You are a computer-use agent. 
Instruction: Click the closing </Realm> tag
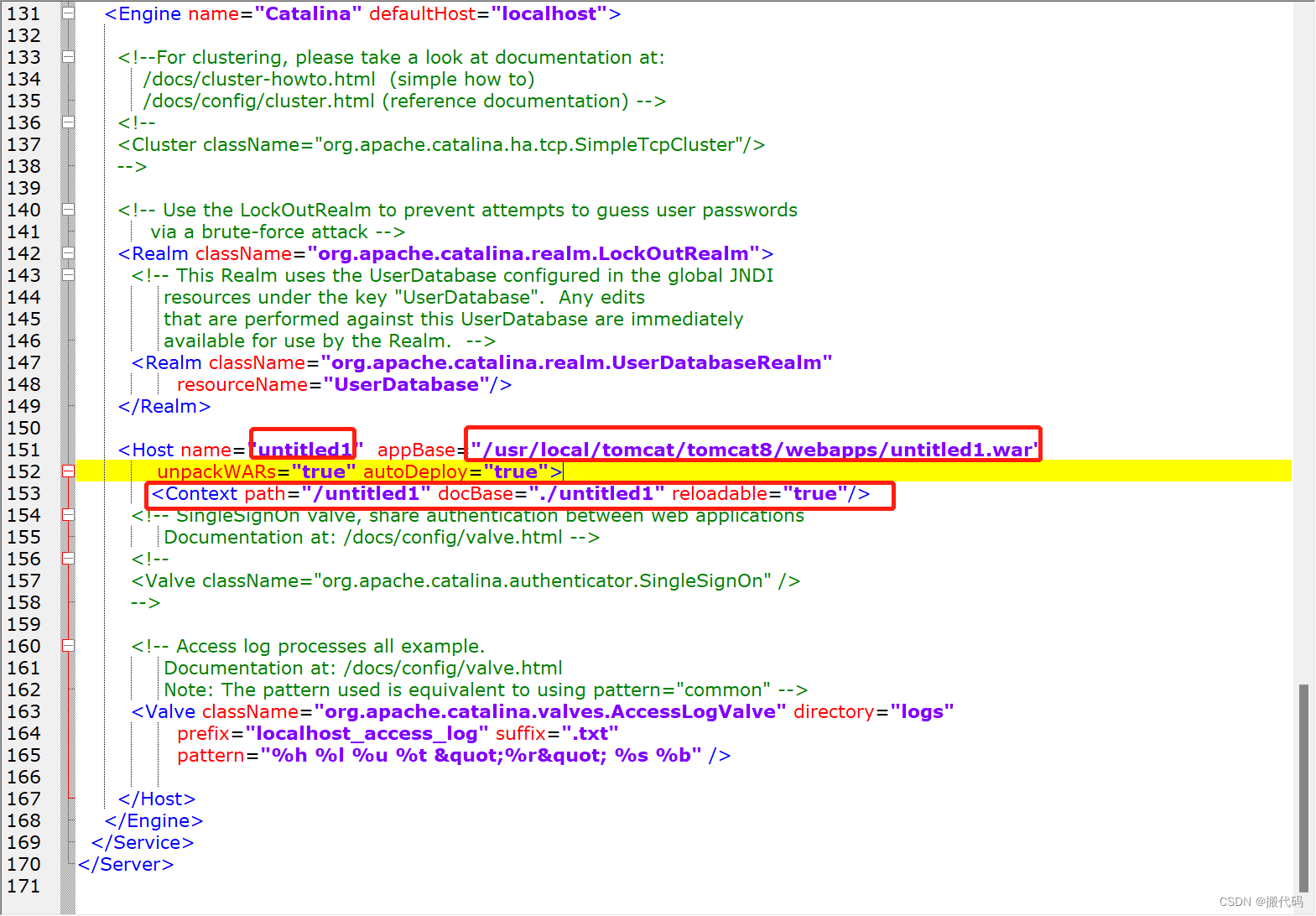(x=164, y=406)
